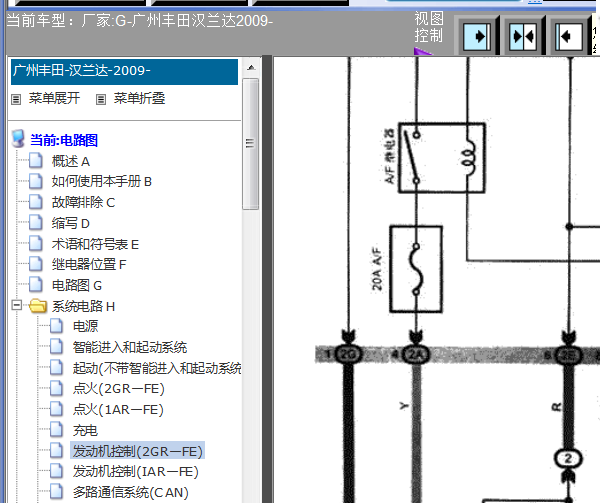This screenshot has height=503, width=600.
Task: Click the 菜单展开 list icon
Action: pos(16,99)
